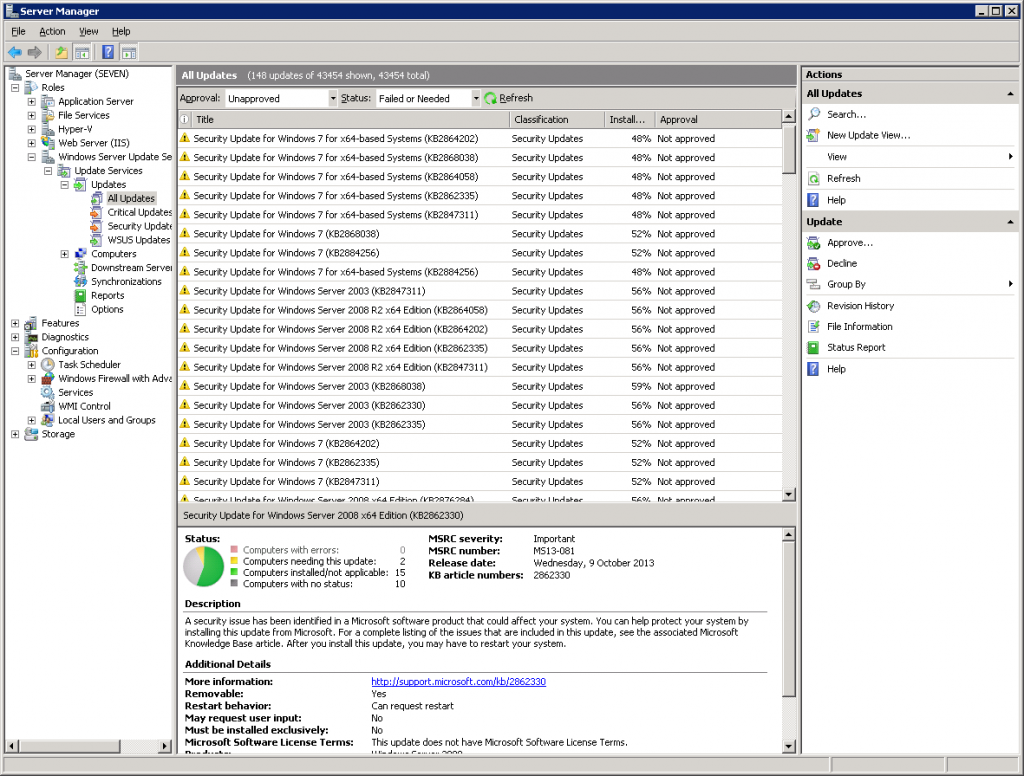Click the green Refresh icon in filter bar
The image size is (1024, 776).
coord(490,98)
